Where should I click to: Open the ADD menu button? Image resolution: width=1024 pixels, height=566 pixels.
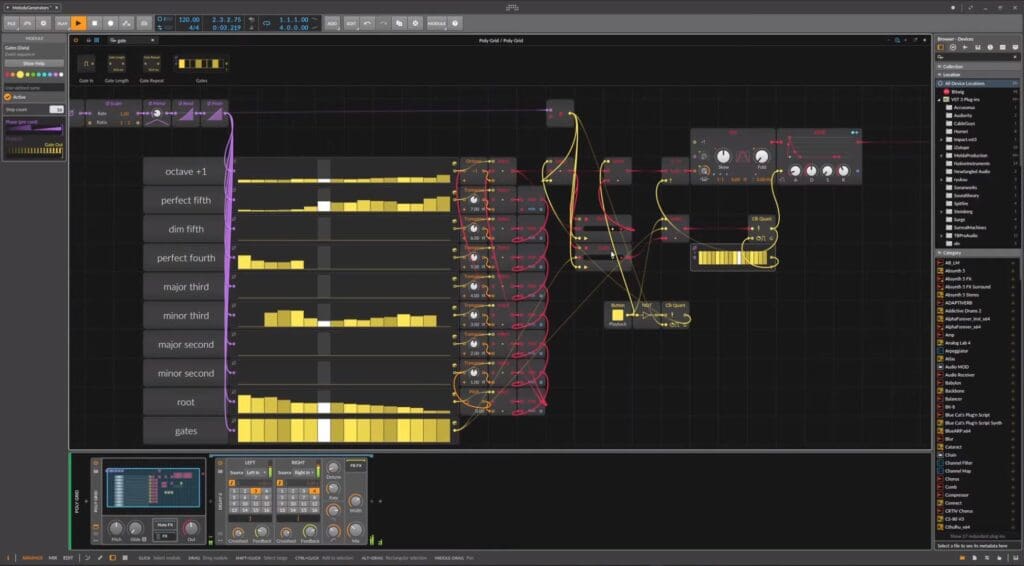pos(332,24)
